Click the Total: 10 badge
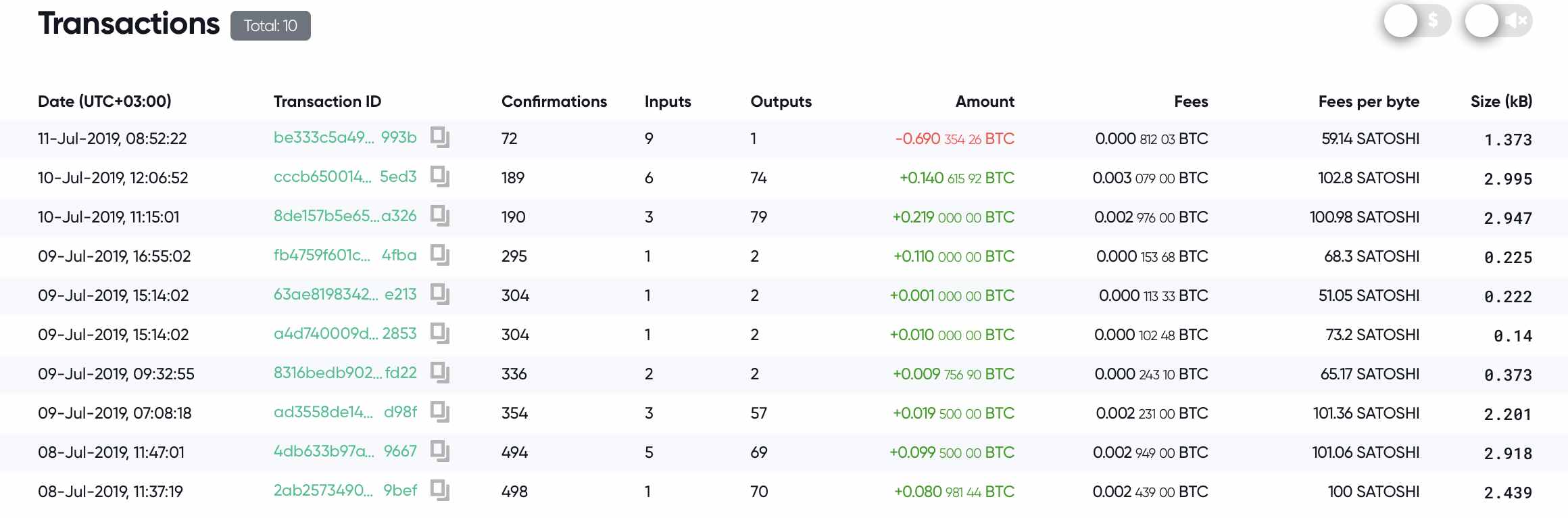1568x518 pixels. (x=270, y=26)
